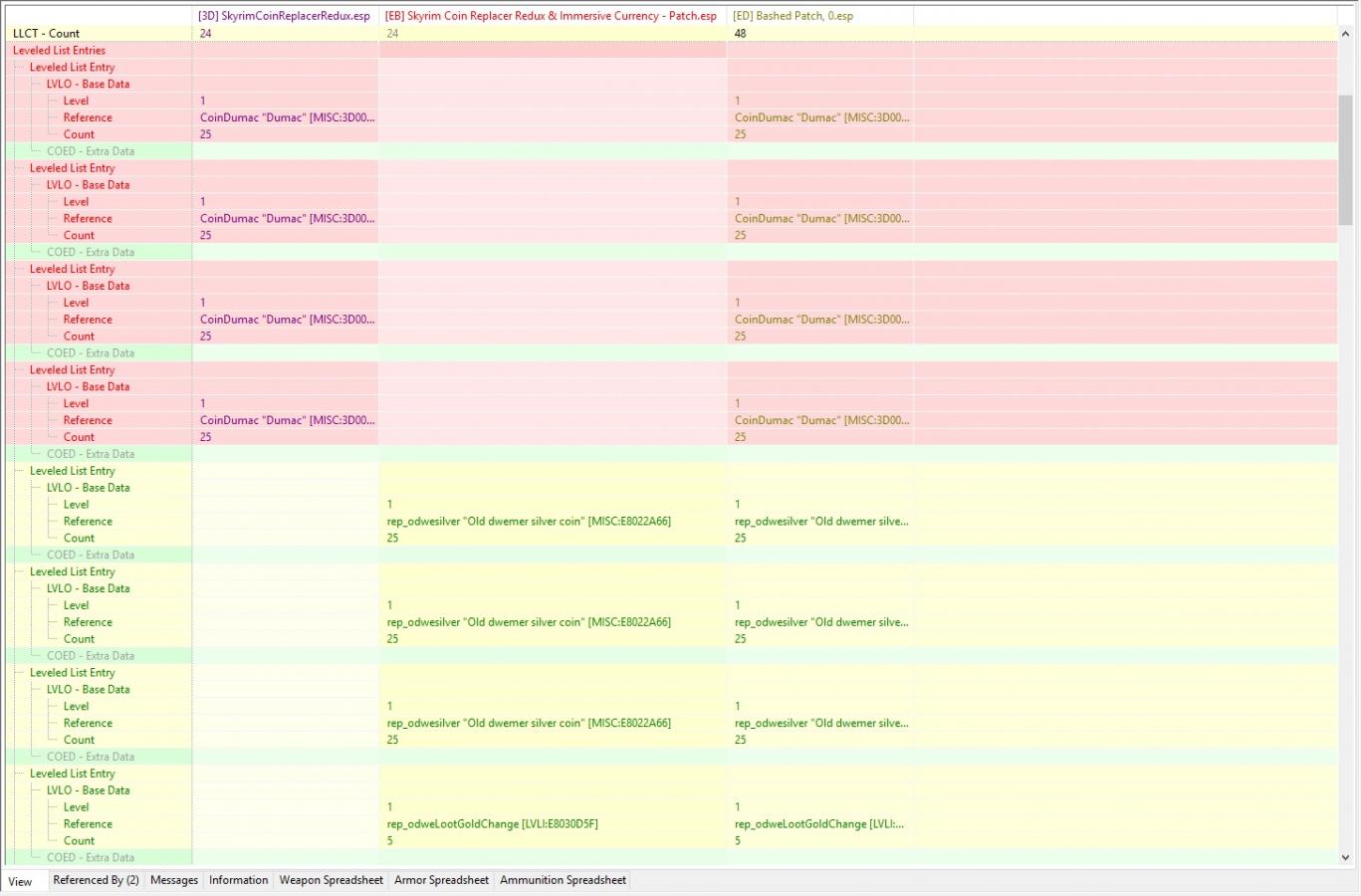Switch to the Referenced By (2) tab

pyautogui.click(x=95, y=880)
